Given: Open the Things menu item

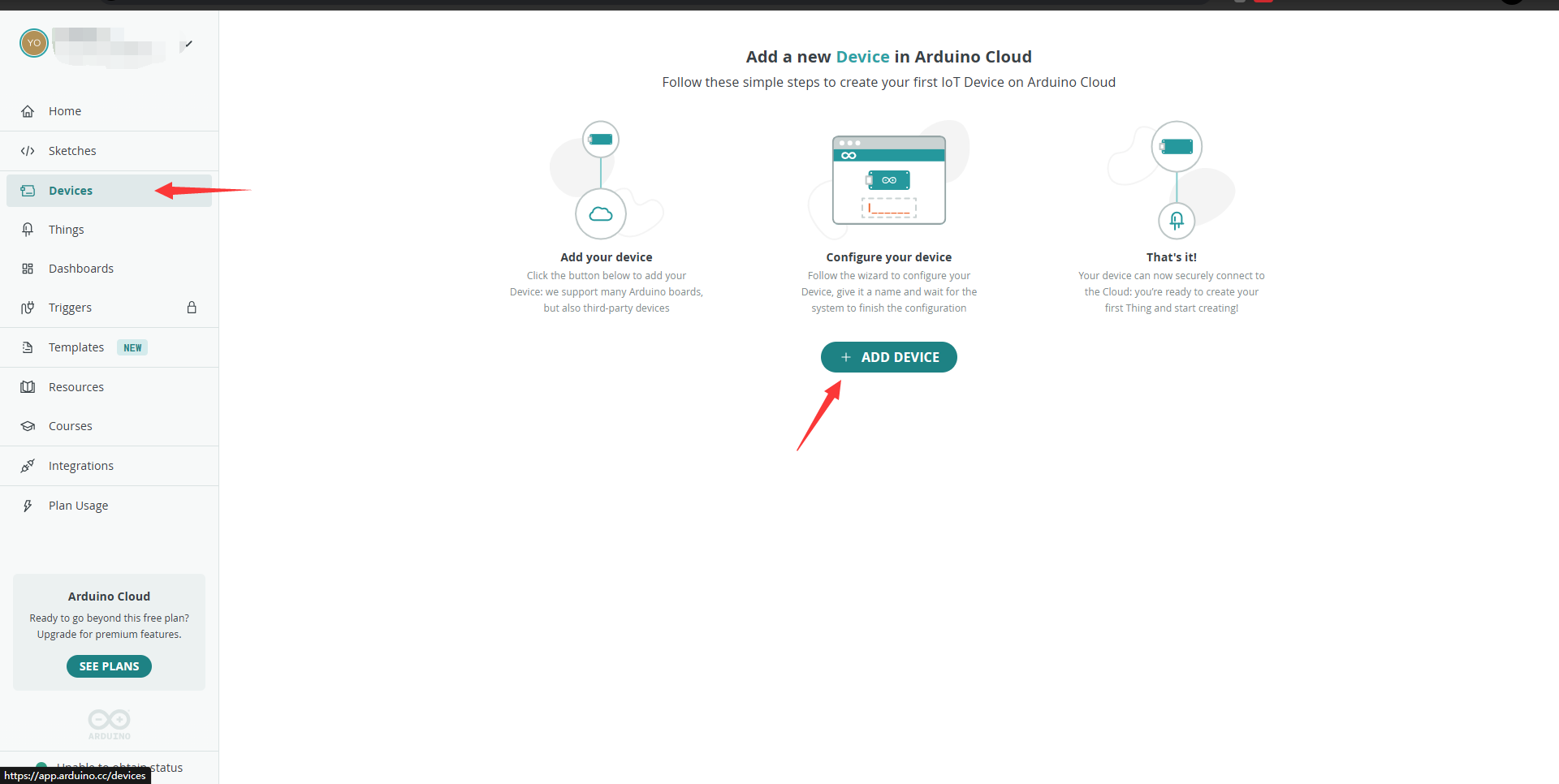Looking at the screenshot, I should pyautogui.click(x=109, y=230).
